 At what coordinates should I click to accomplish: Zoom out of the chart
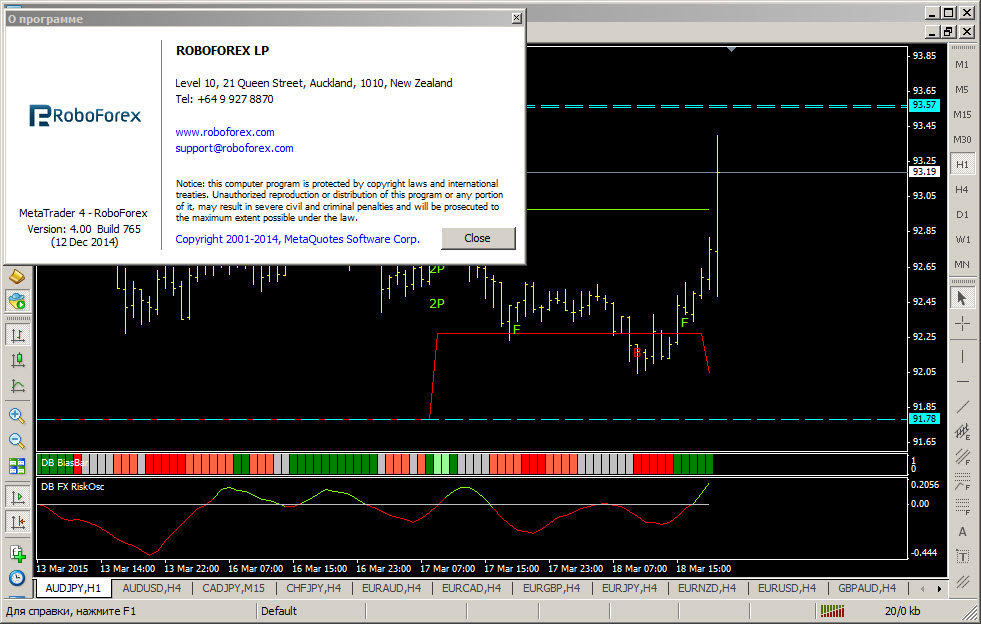pos(17,441)
